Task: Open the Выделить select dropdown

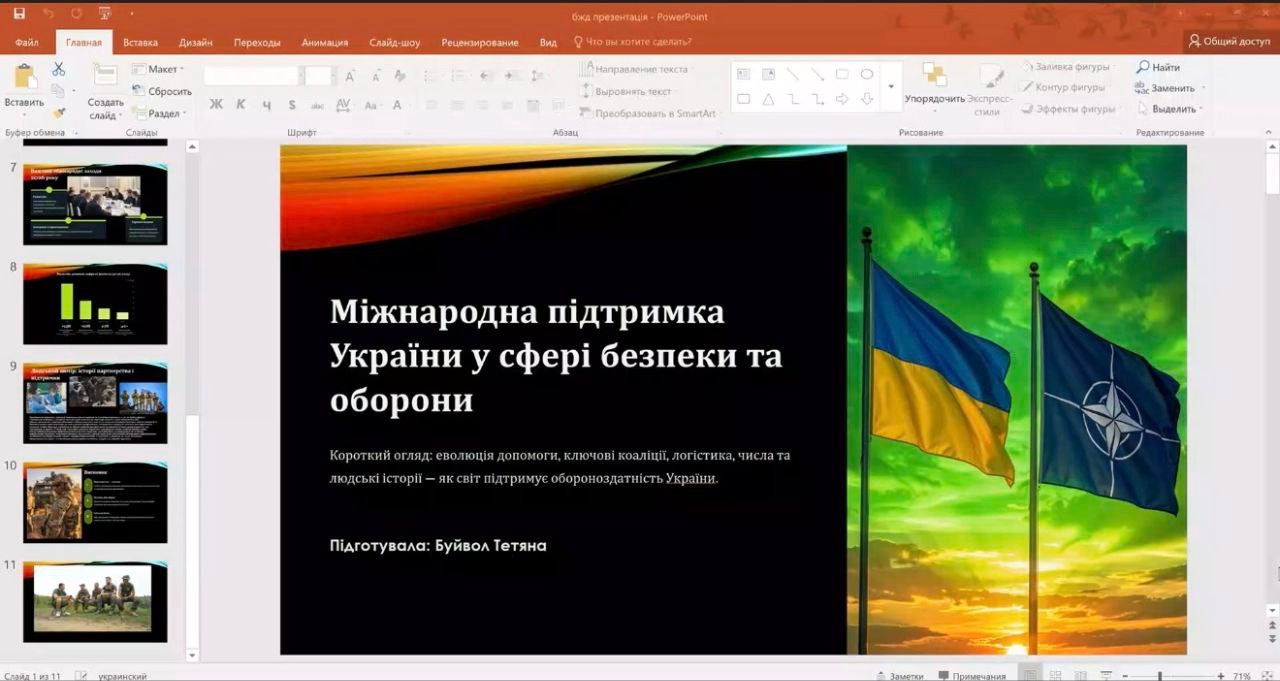Action: [x=1170, y=109]
